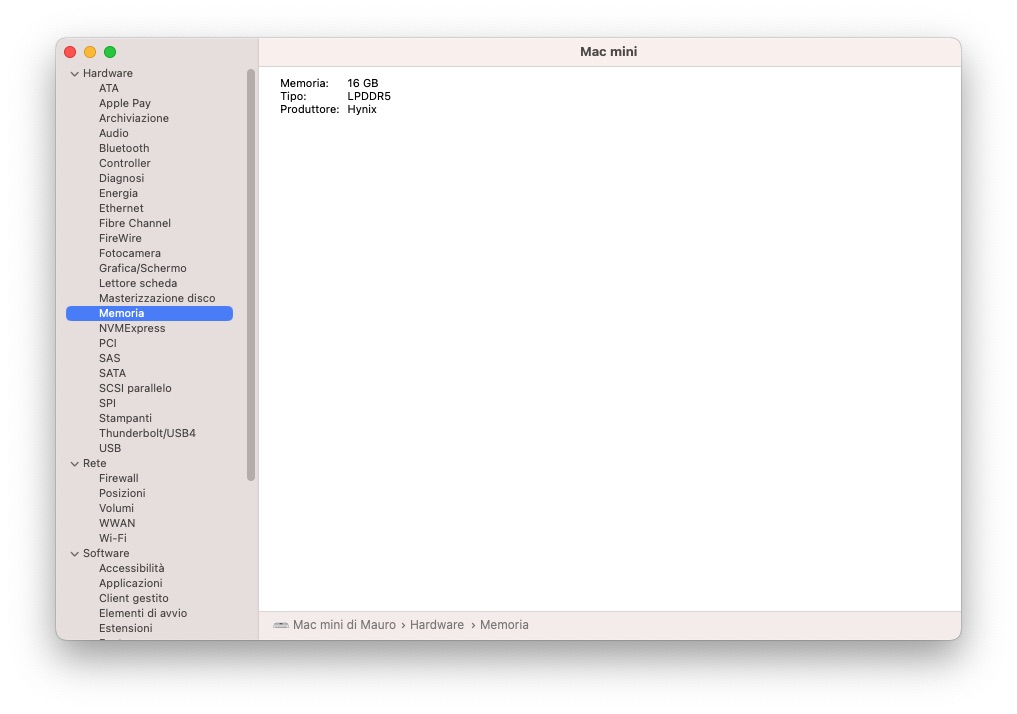Viewport: 1017px width, 714px height.
Task: Select Stampanti in the sidebar
Action: [x=125, y=418]
